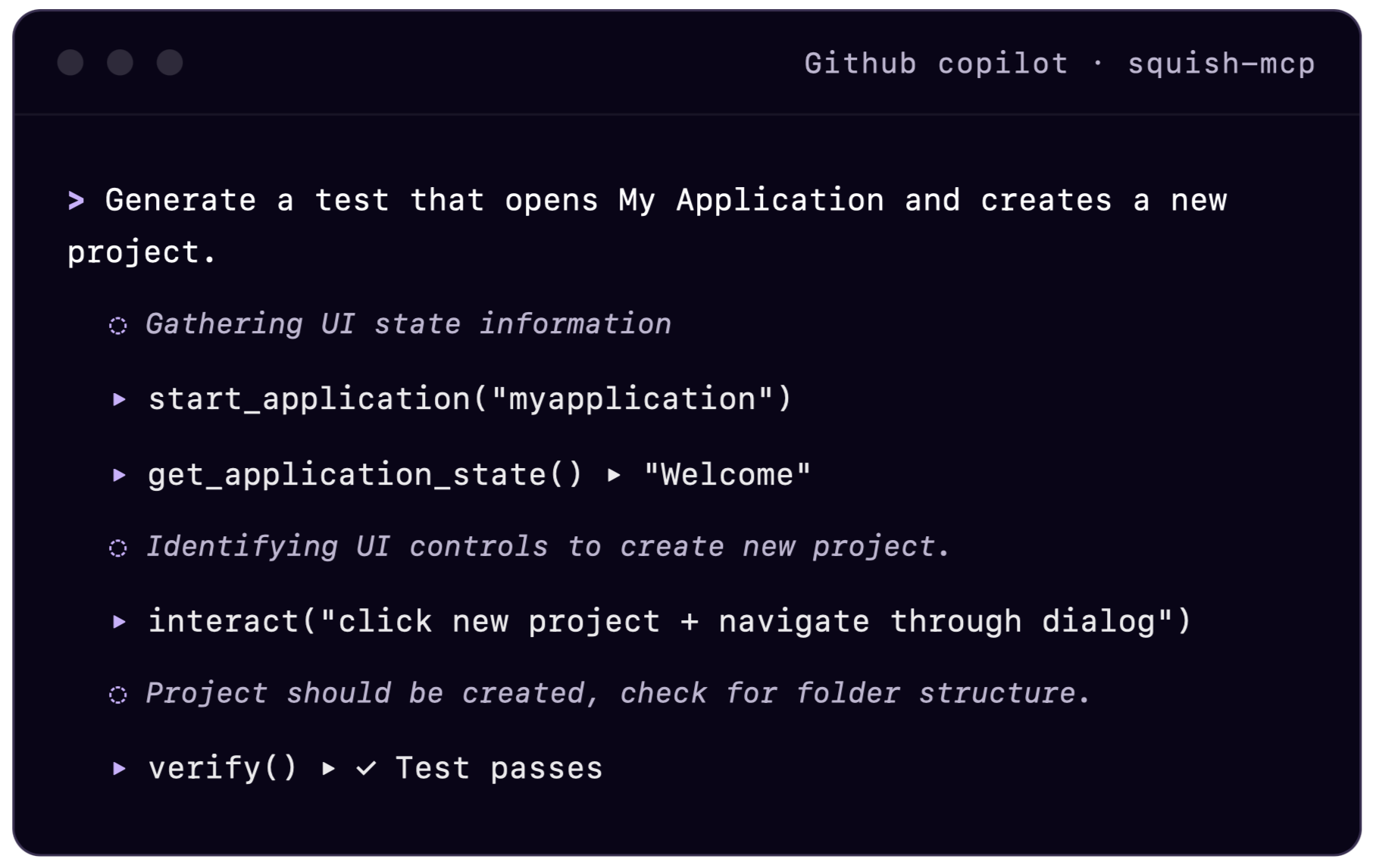Click the spinner icon beside Project should be created
Image resolution: width=1379 pixels, height=868 pixels.
coord(118,695)
